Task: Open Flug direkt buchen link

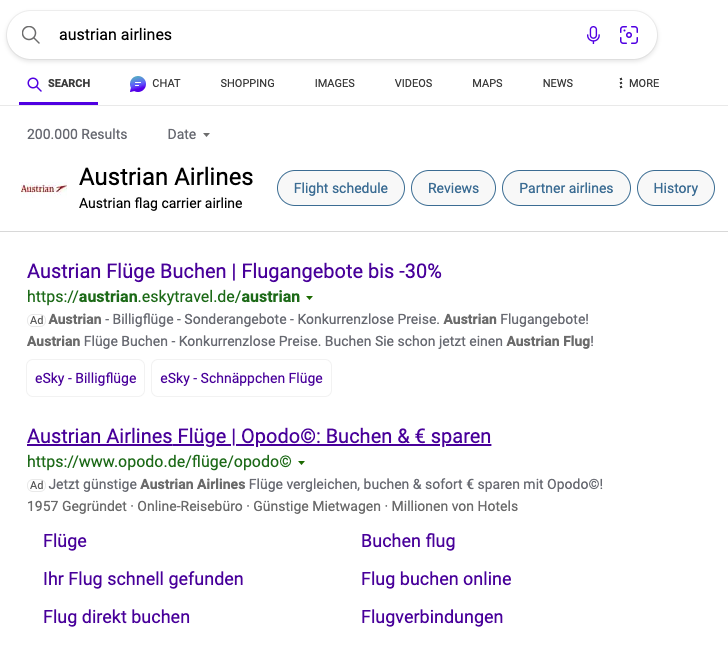Action: (x=117, y=617)
